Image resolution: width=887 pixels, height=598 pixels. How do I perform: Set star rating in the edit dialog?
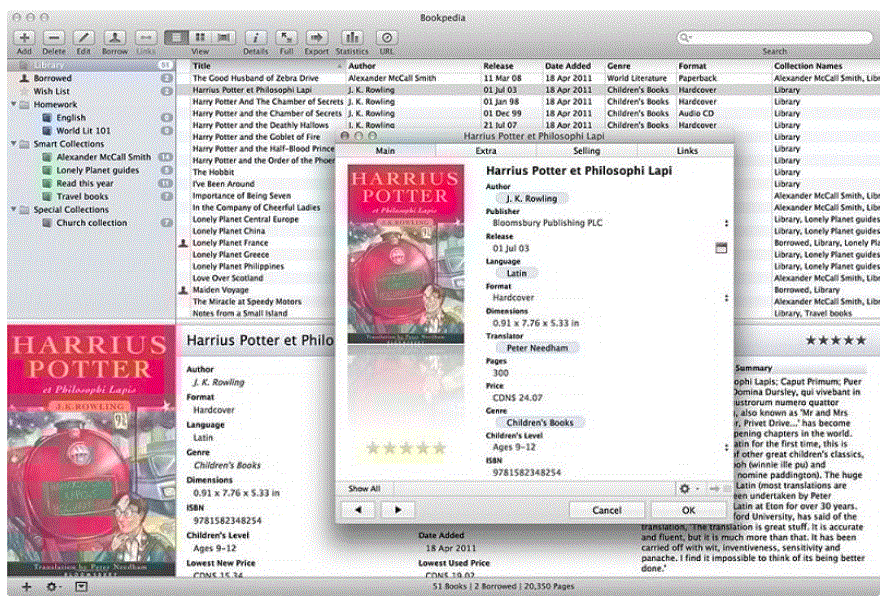[406, 449]
